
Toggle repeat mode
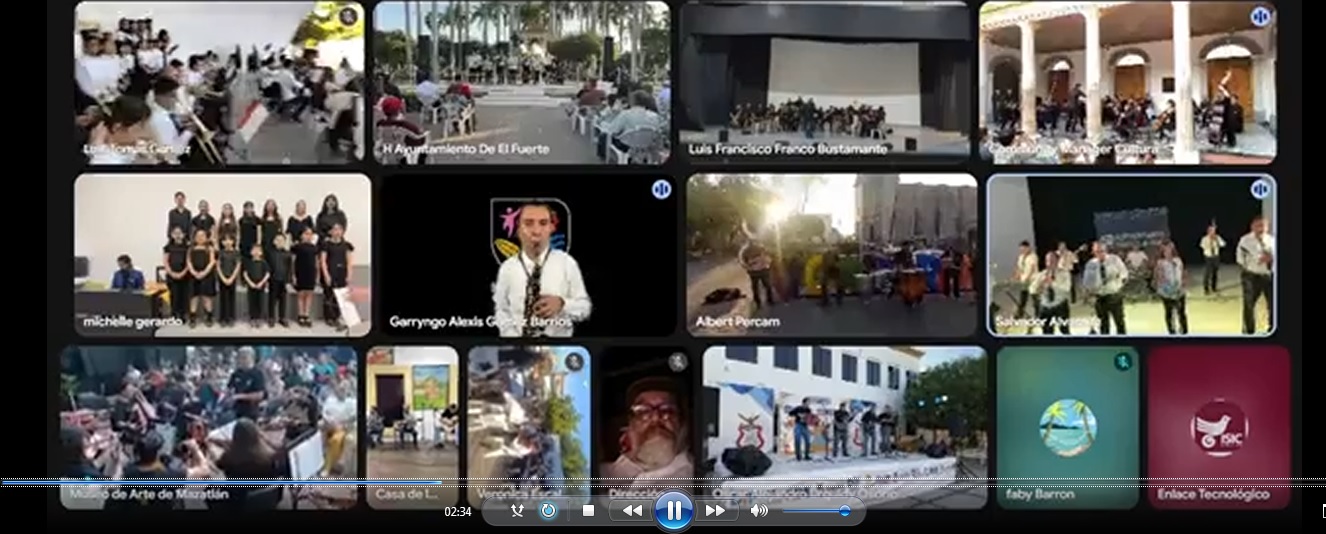[x=548, y=511]
